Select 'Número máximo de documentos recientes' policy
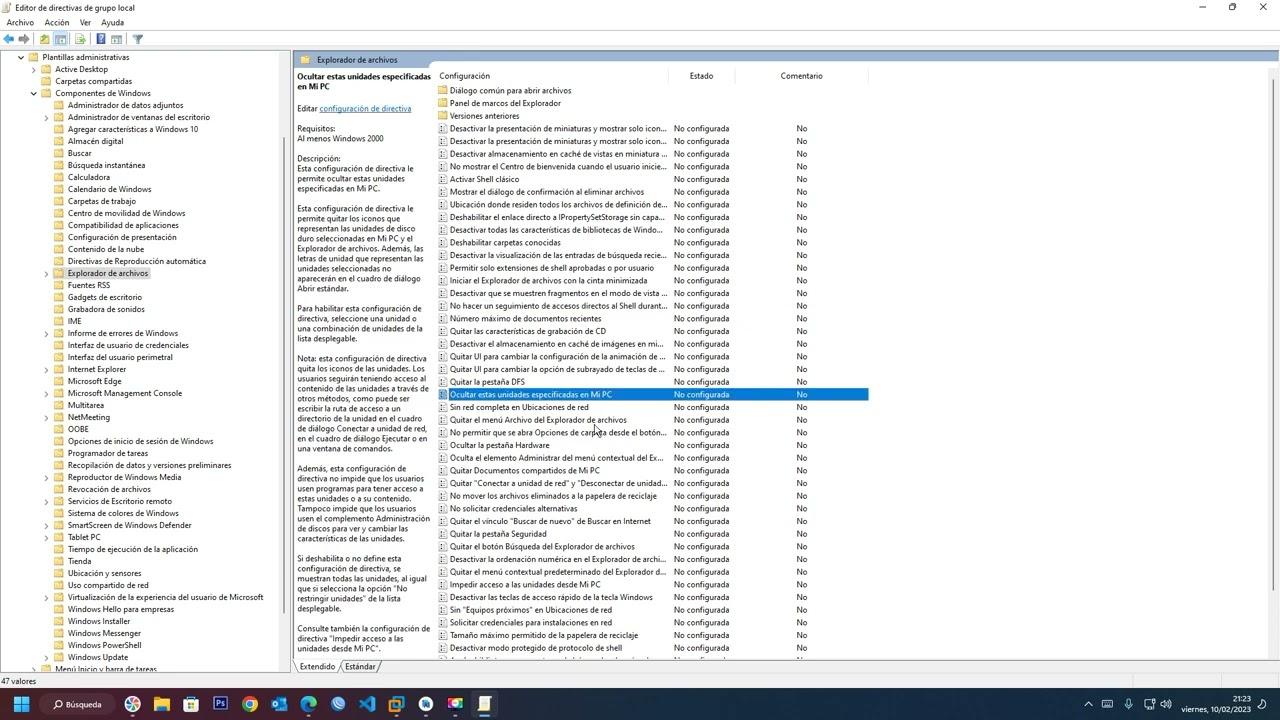 click(x=525, y=318)
